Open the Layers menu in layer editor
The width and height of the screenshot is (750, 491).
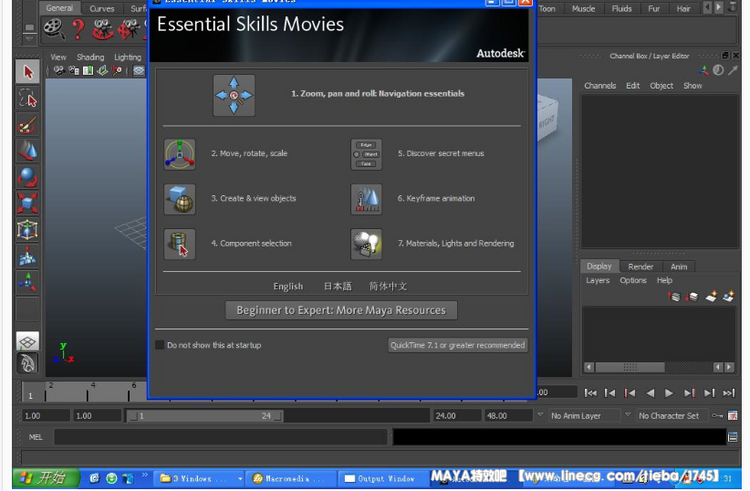coord(598,281)
